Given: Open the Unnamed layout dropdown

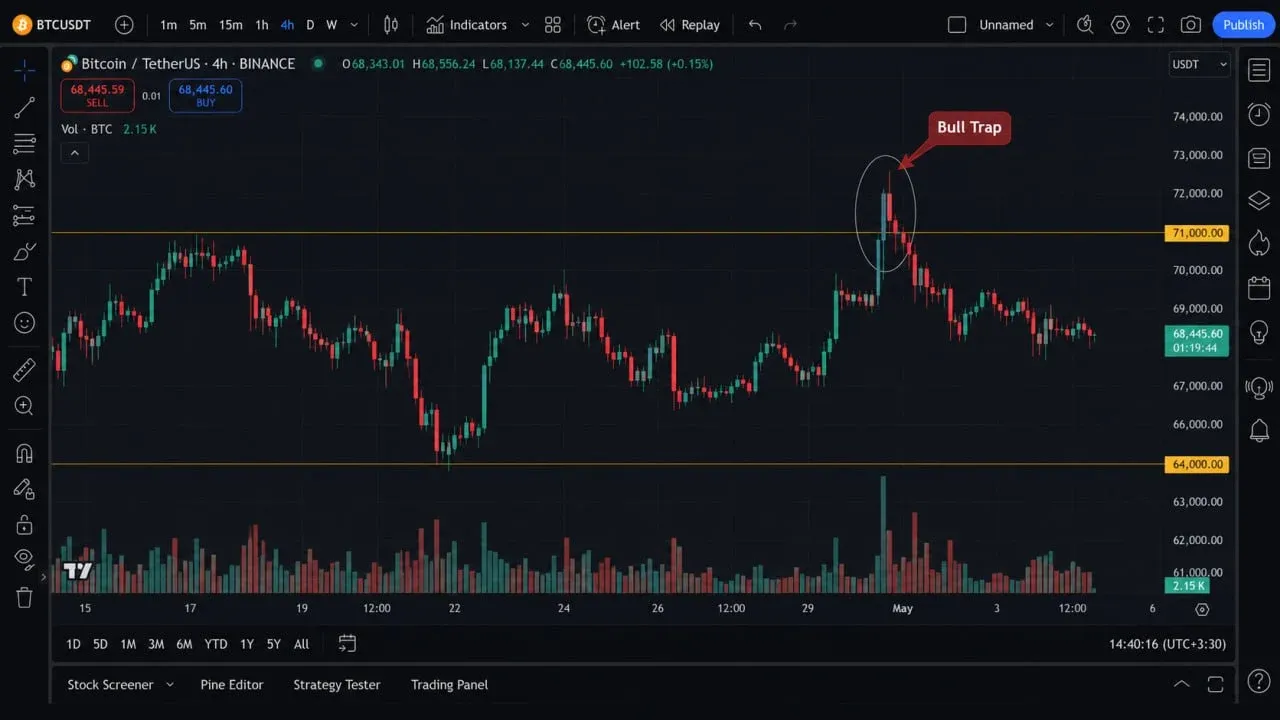Looking at the screenshot, I should coord(1018,25).
